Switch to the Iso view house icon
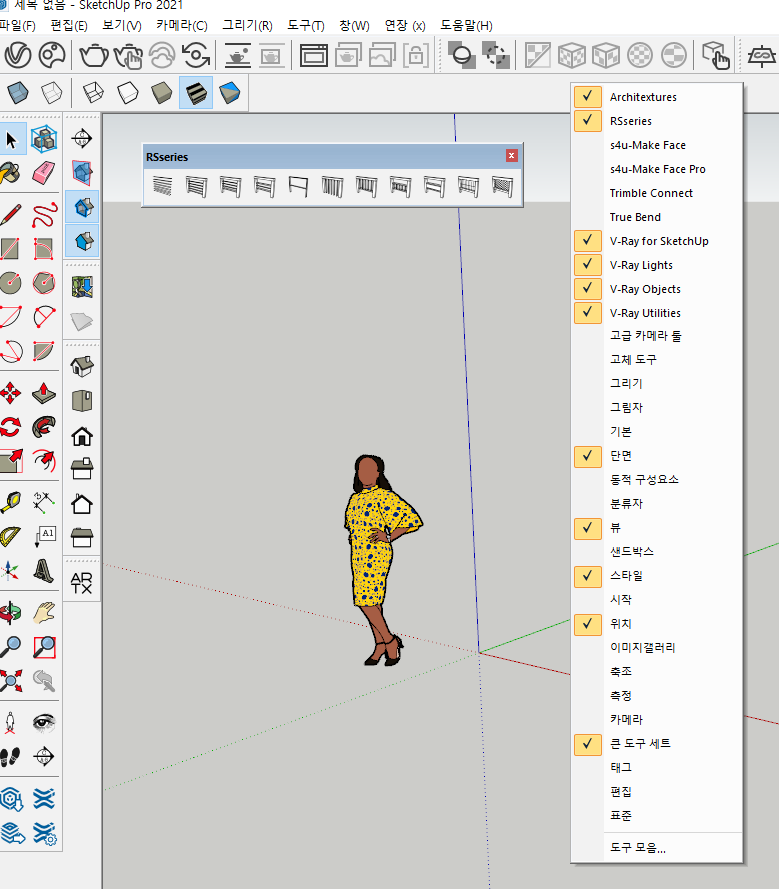779x889 pixels. tap(82, 366)
